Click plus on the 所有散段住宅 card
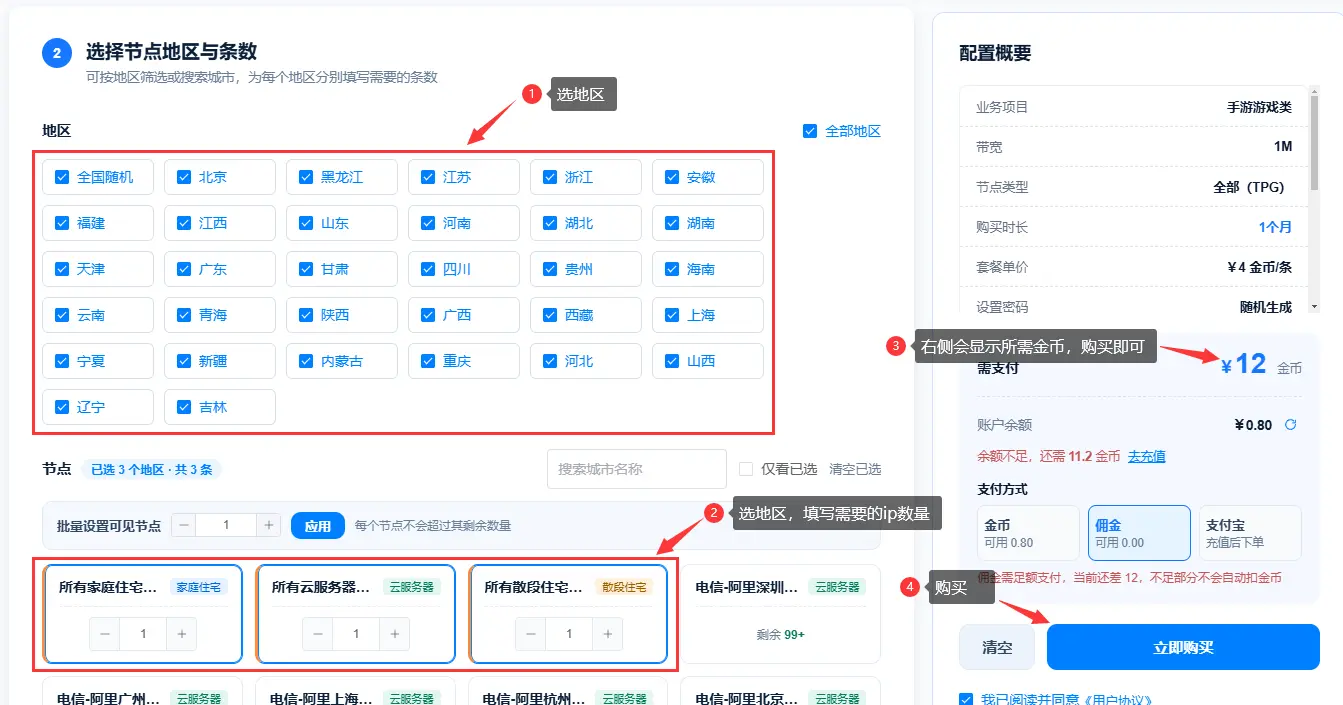Viewport: 1343px width, 705px height. coord(607,634)
